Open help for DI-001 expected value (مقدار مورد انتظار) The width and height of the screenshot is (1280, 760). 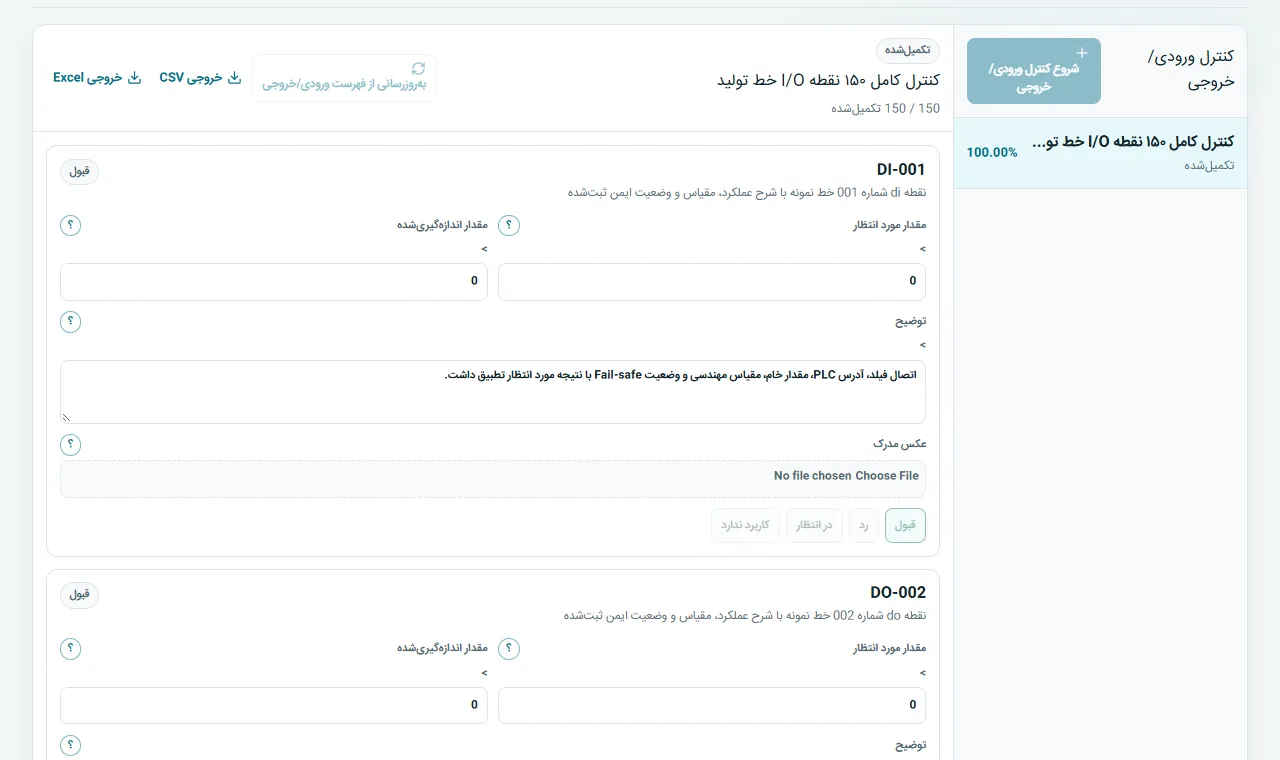(509, 225)
